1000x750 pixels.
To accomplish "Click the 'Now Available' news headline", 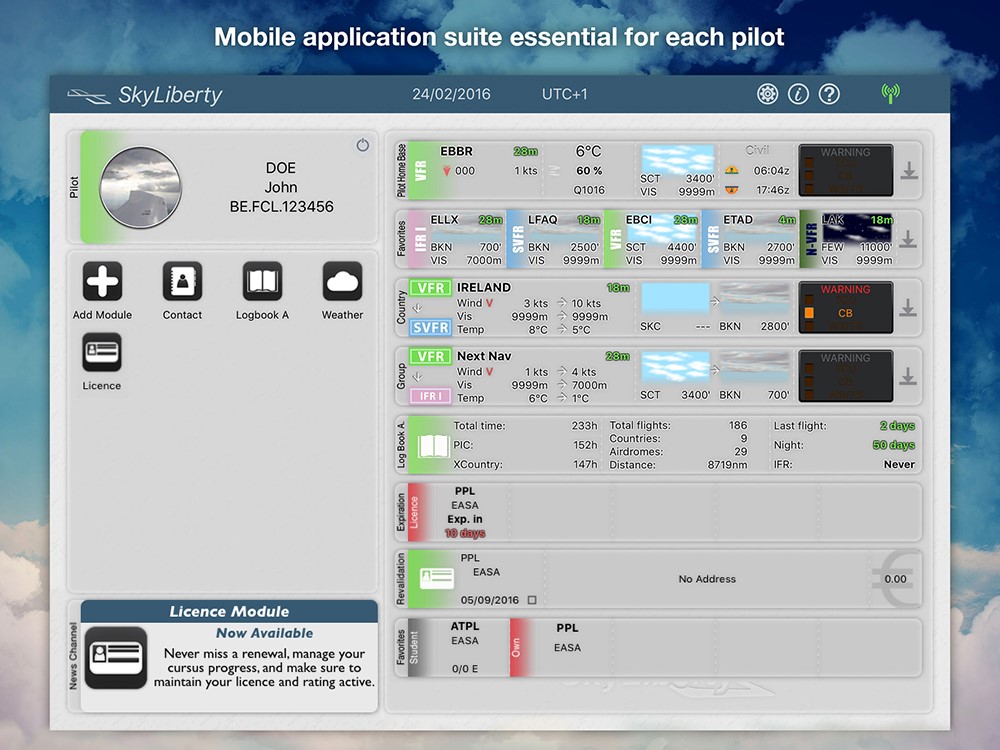I will (265, 633).
